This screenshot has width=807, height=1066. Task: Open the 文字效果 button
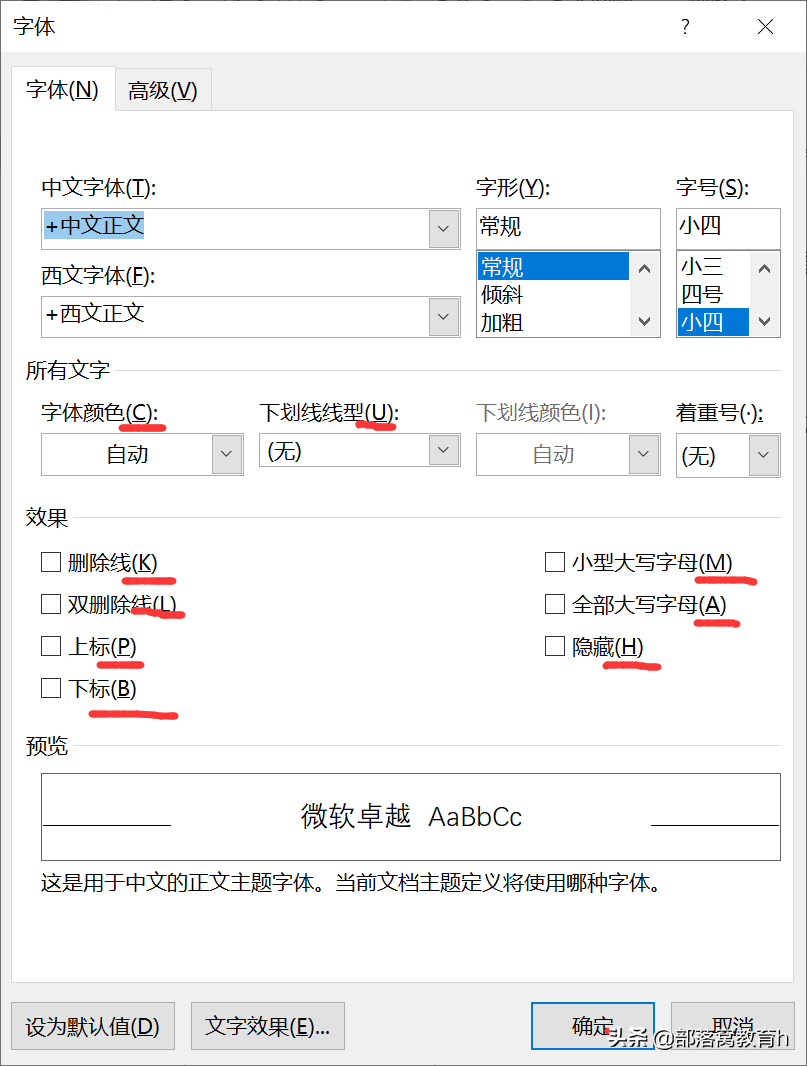tap(267, 1026)
